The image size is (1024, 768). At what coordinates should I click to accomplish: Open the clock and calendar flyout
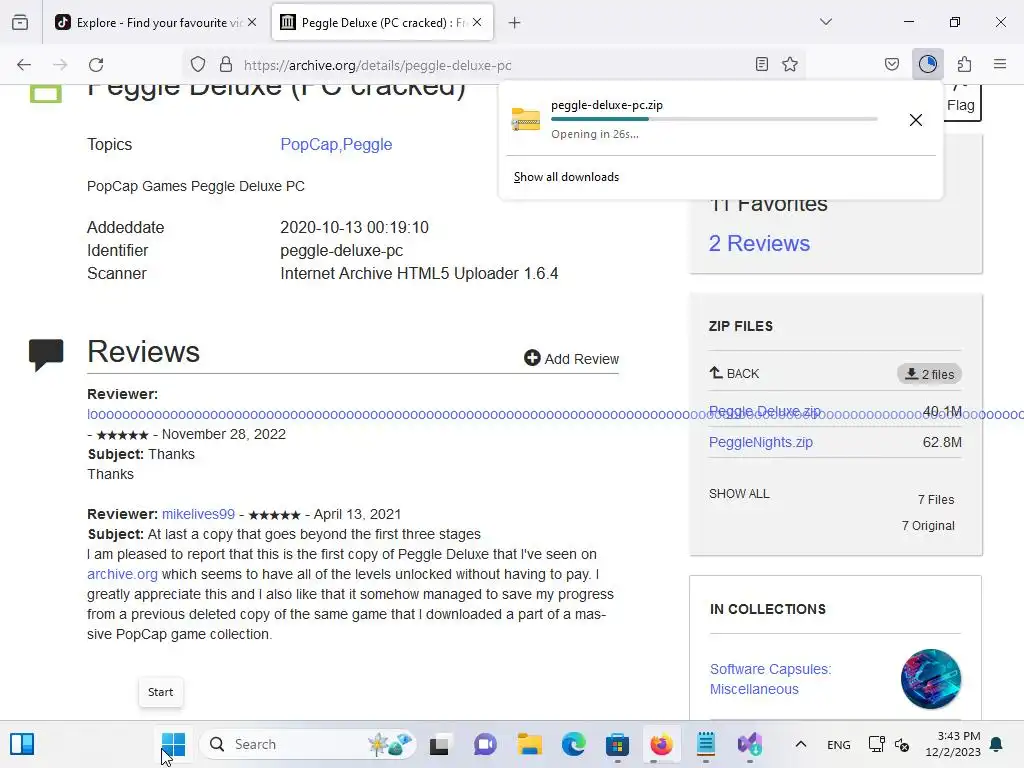953,744
